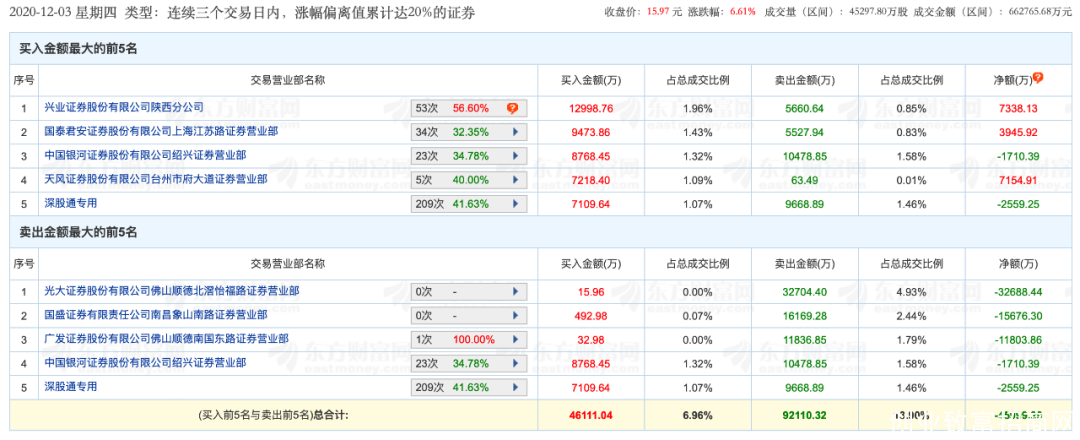Click percentage 1.96% in buy table
This screenshot has width=1080, height=440.
pos(698,108)
